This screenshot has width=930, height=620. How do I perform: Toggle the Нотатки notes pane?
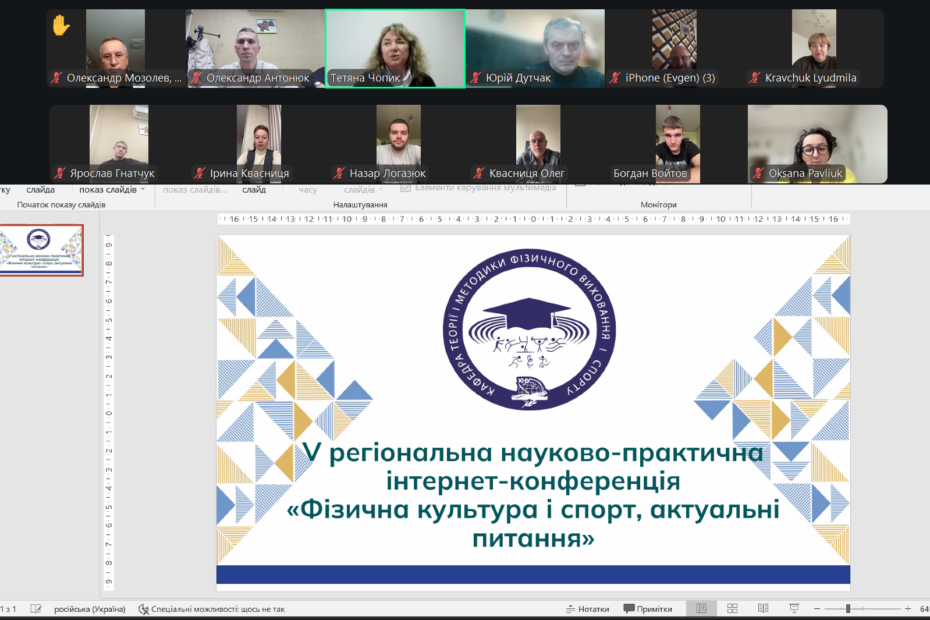[587, 608]
